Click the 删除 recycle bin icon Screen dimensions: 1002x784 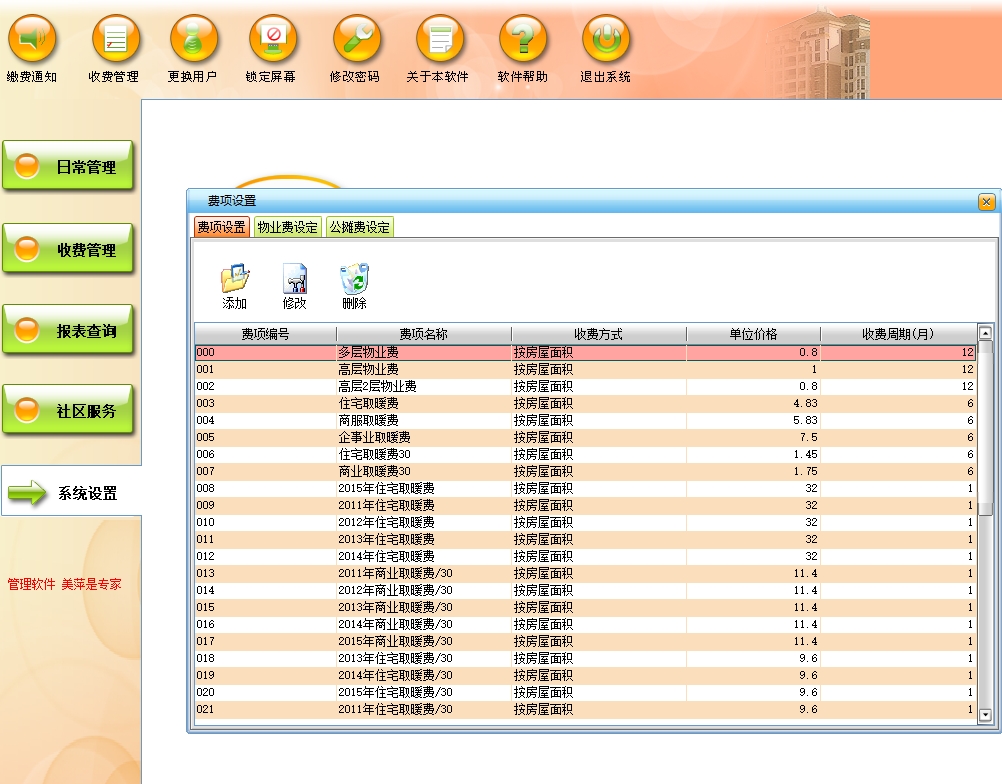click(354, 279)
